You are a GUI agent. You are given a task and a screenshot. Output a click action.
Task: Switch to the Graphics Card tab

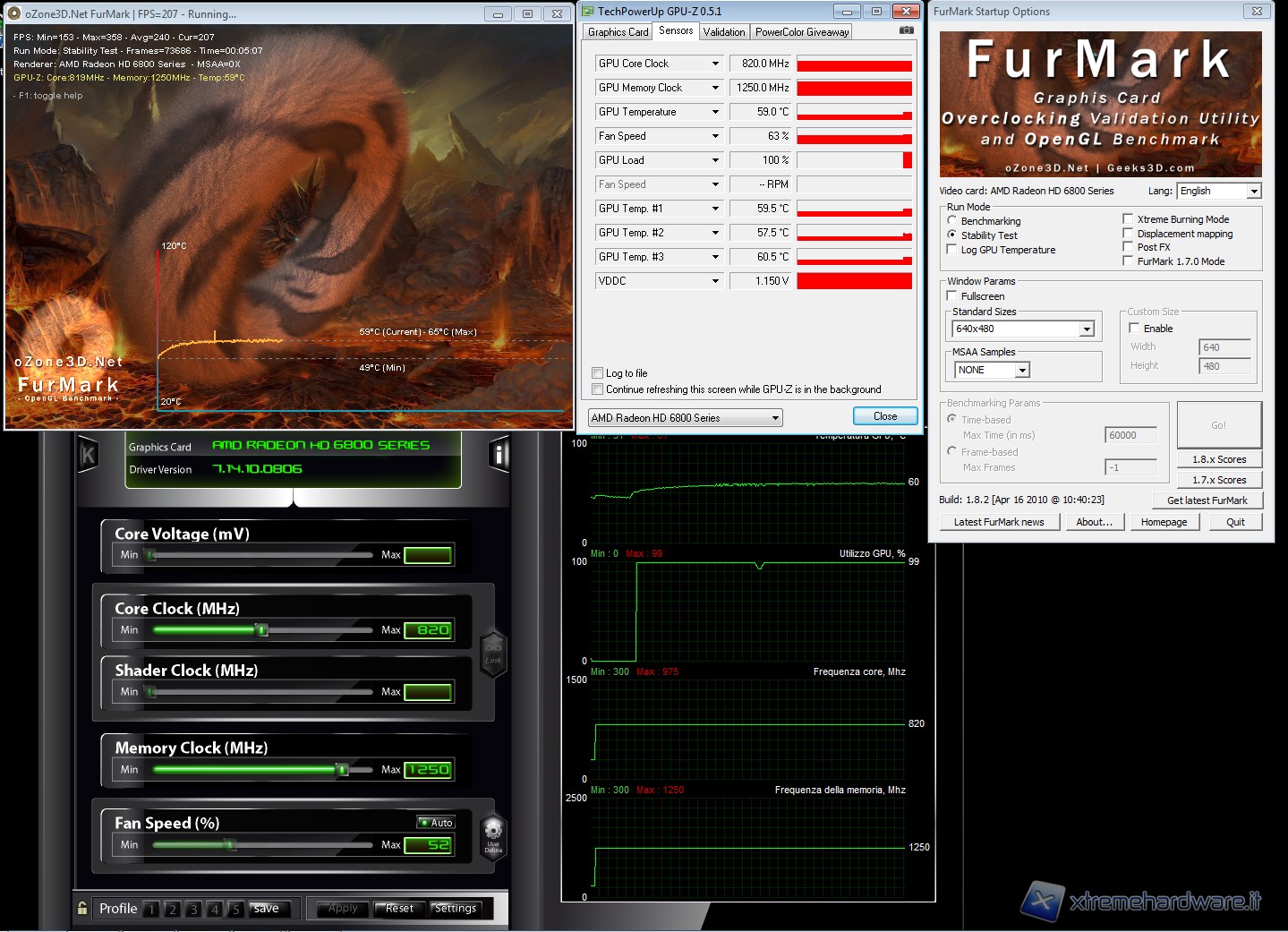(x=618, y=32)
